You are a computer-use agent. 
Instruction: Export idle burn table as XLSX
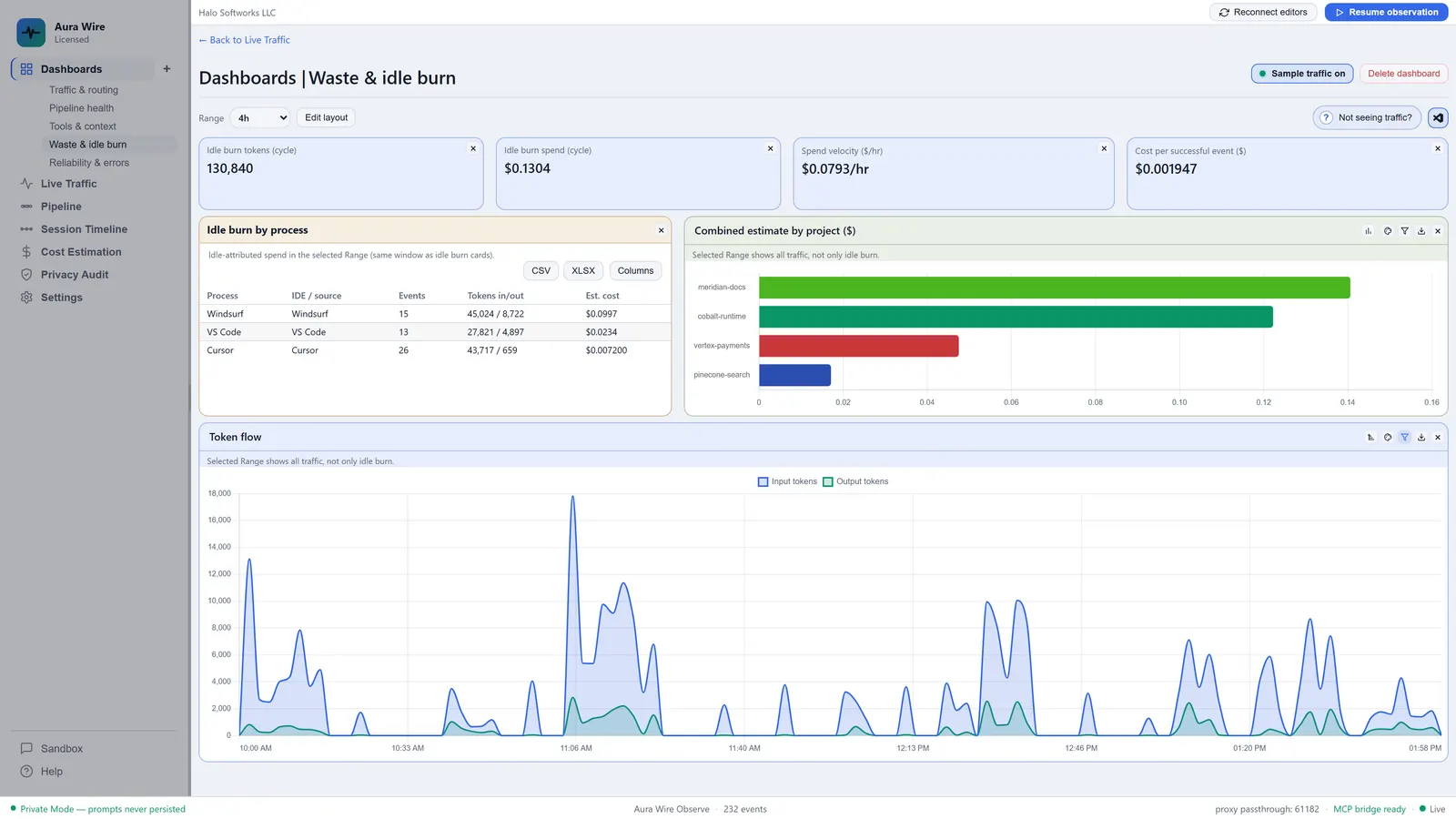point(583,271)
